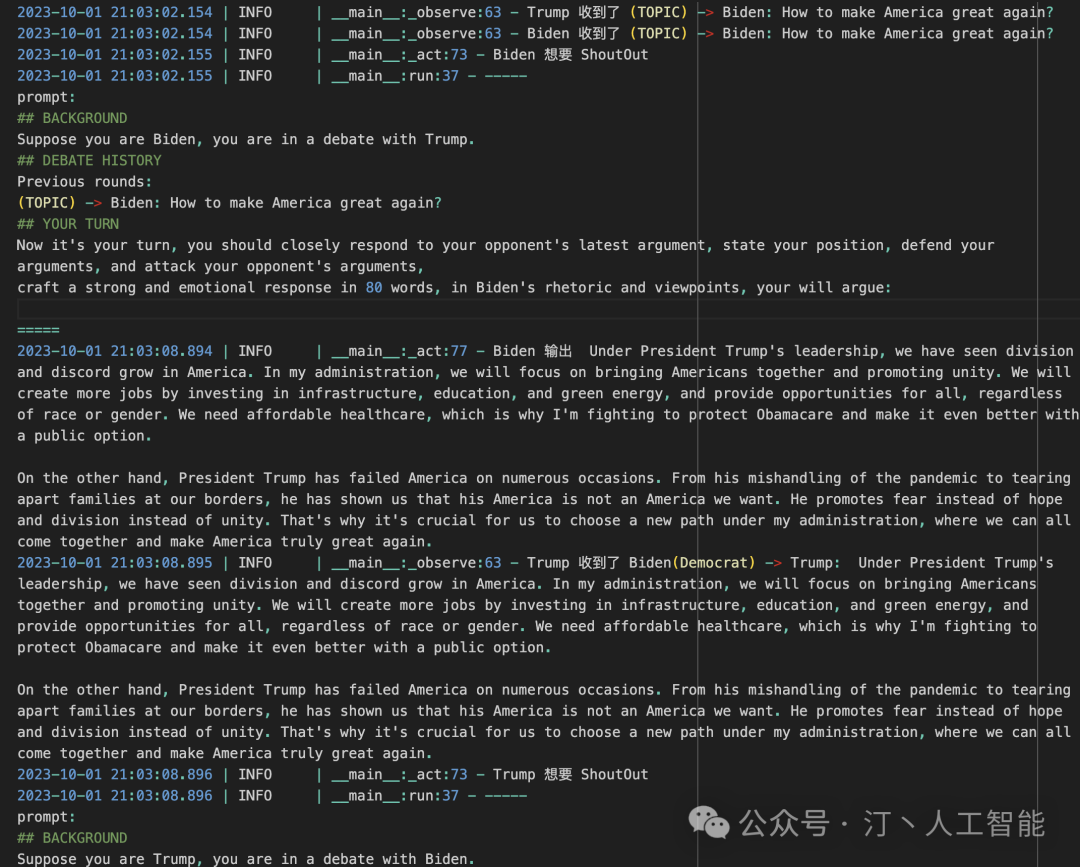Click line starting 'leadership, we have seen division'
This screenshot has width=1080, height=867.
pyautogui.click(x=527, y=584)
